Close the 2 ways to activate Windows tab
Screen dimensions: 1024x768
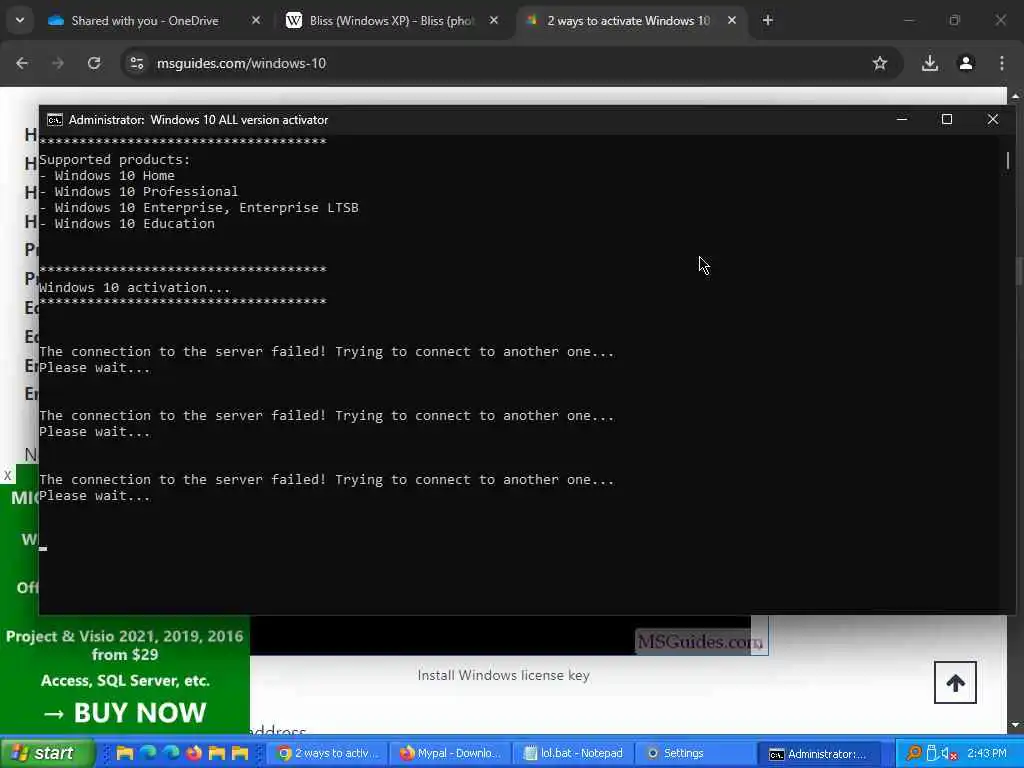click(x=732, y=21)
